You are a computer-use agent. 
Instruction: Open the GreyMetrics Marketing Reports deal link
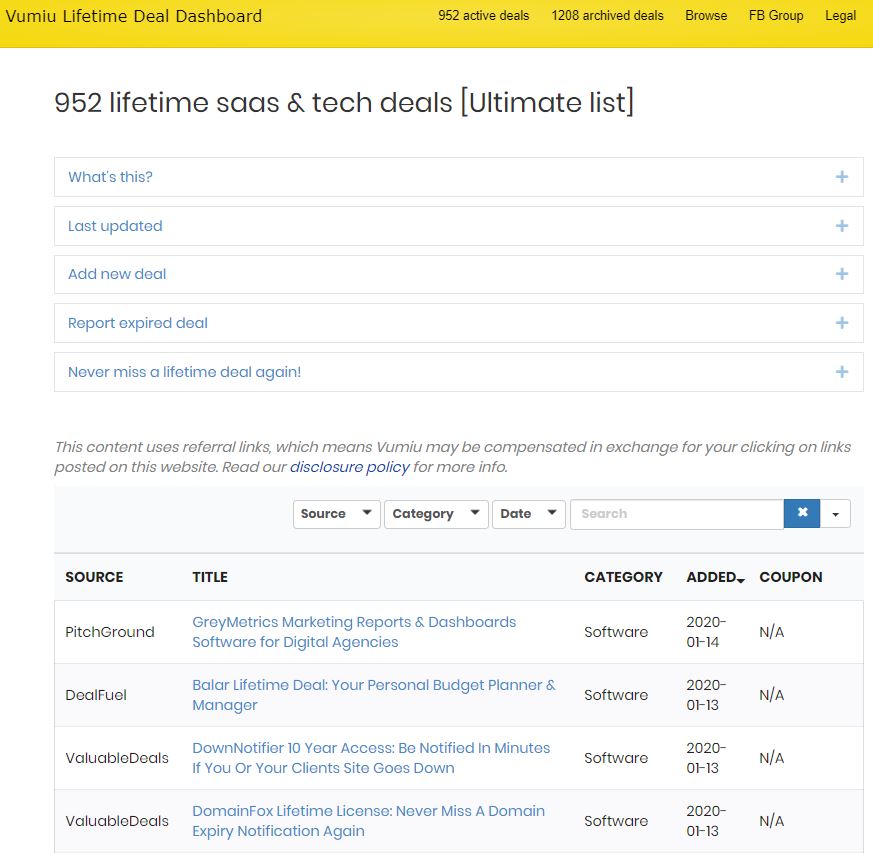(354, 632)
